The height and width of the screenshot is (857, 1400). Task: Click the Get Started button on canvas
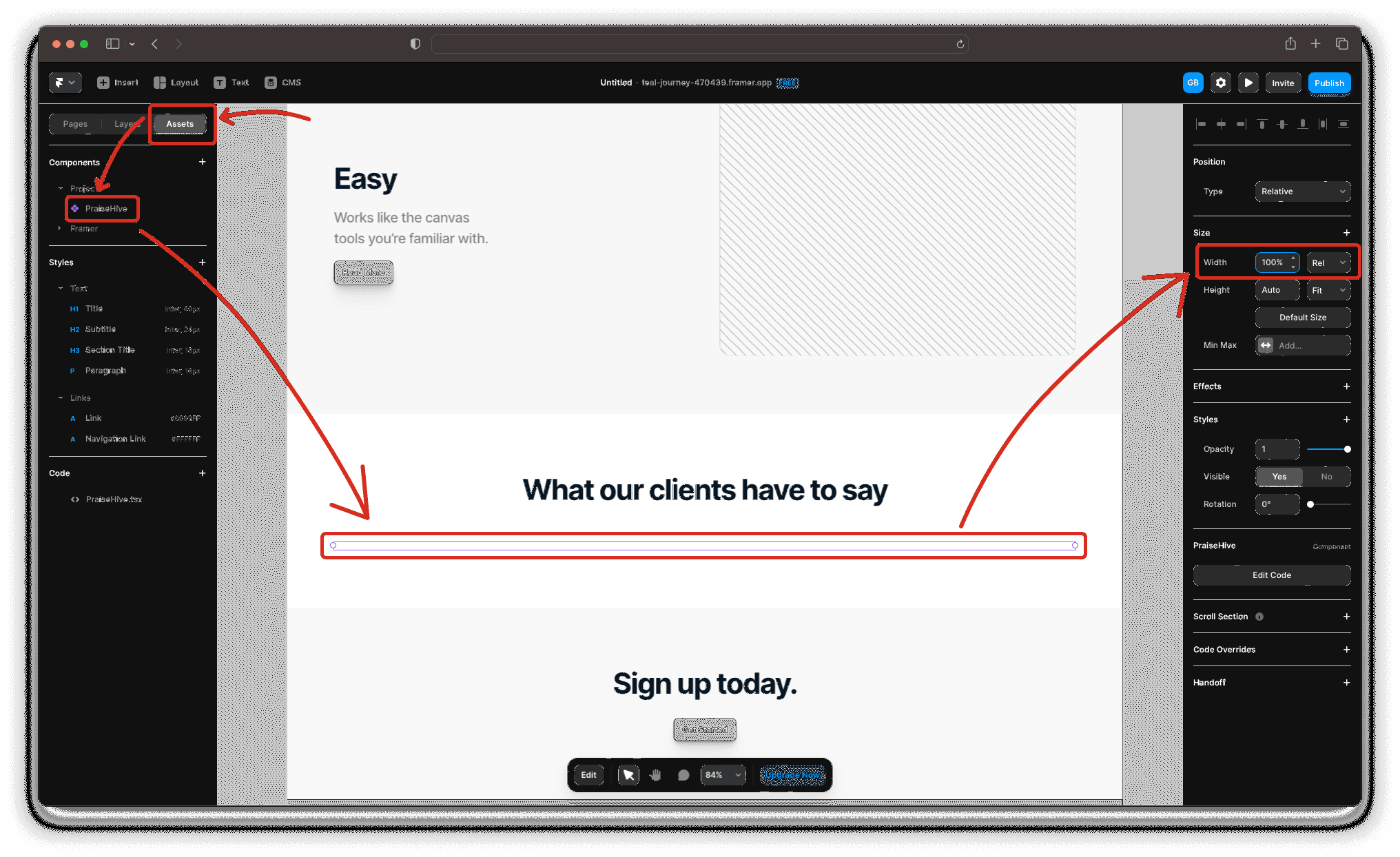click(x=704, y=729)
